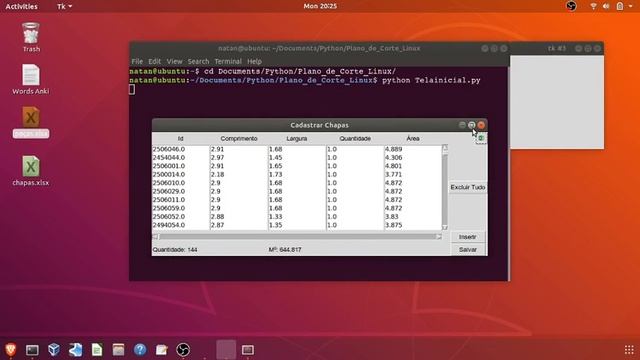
Task: Select Id cell 2494054.0
Action: [169, 225]
